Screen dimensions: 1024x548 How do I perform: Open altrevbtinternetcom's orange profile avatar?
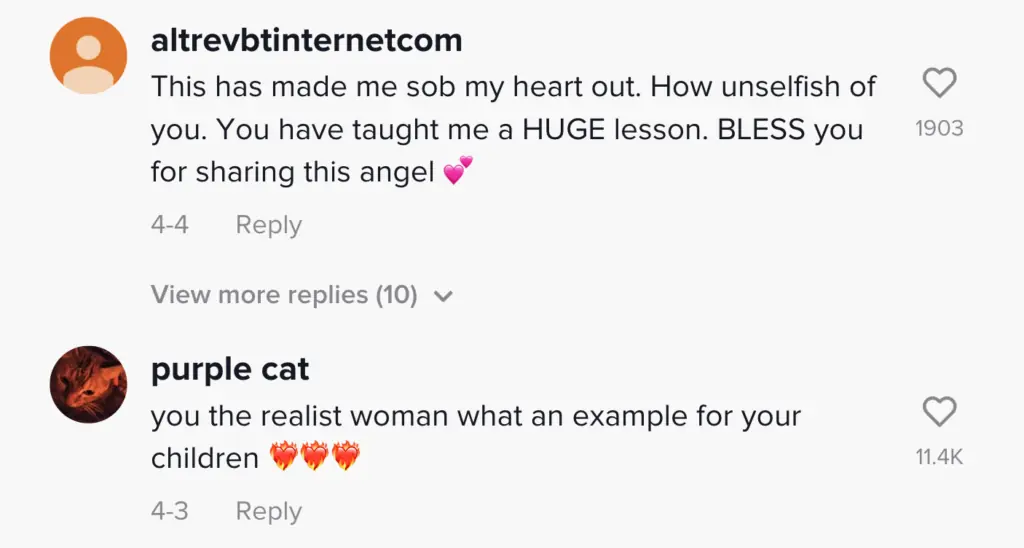89,56
